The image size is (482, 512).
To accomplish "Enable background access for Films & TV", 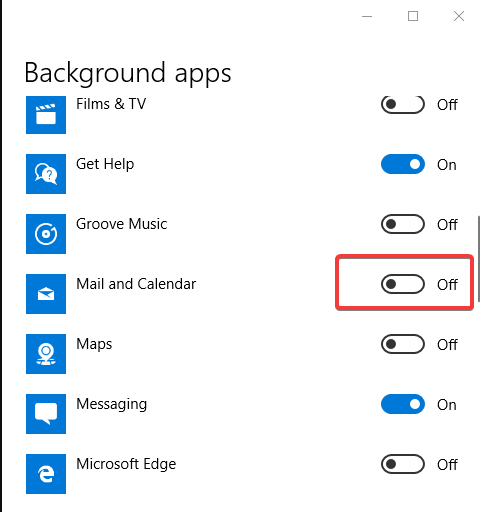I will pos(403,105).
